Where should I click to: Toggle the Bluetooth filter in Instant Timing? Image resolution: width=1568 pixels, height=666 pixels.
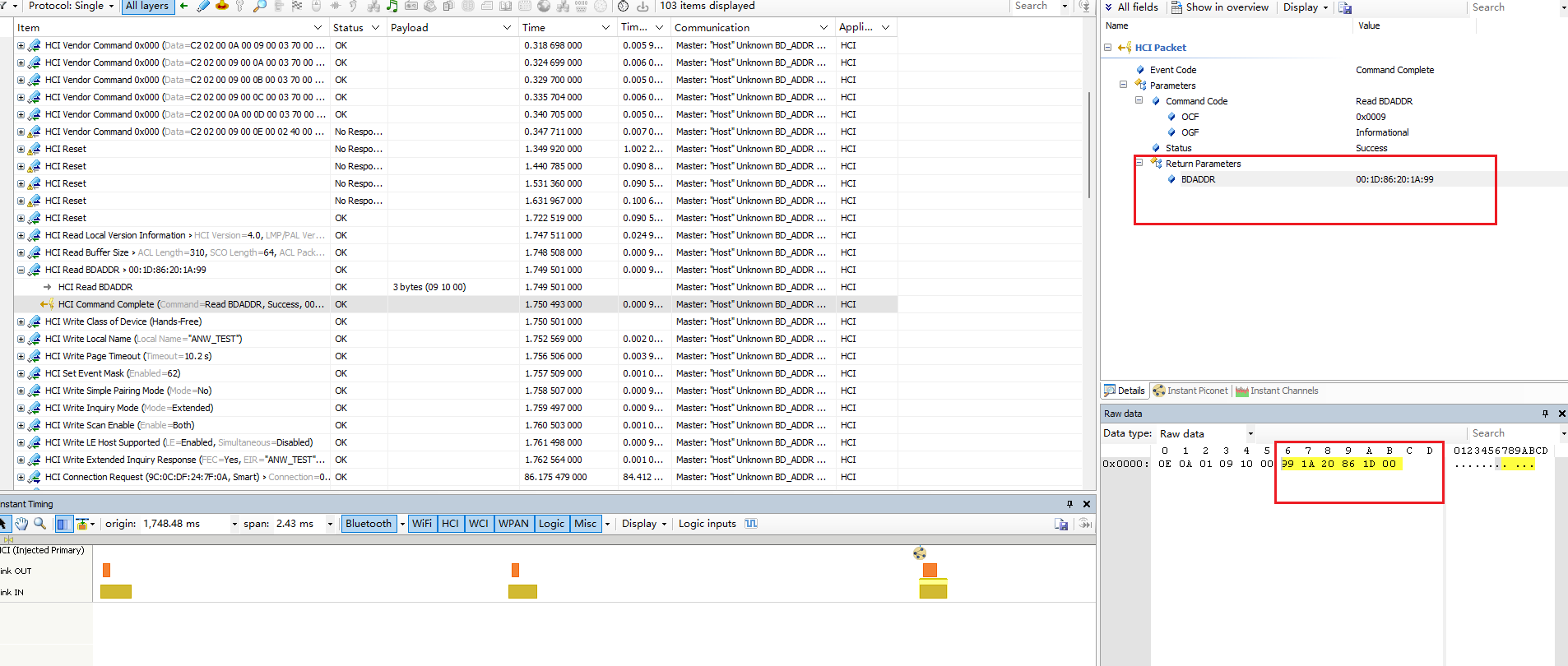coord(369,524)
